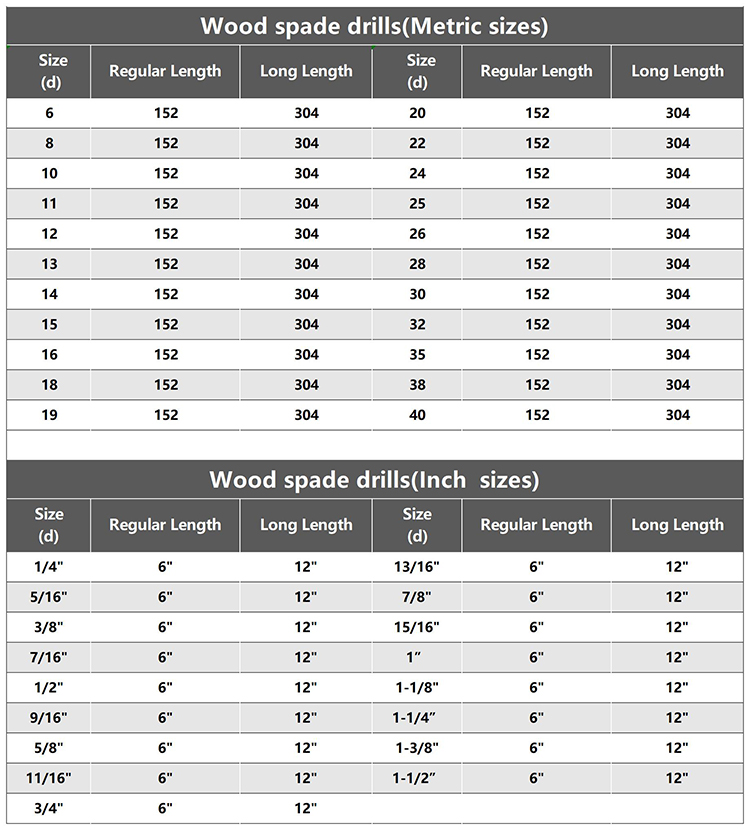This screenshot has width=750, height=830.
Task: Click the 1-1/8" size cell
Action: (x=417, y=688)
